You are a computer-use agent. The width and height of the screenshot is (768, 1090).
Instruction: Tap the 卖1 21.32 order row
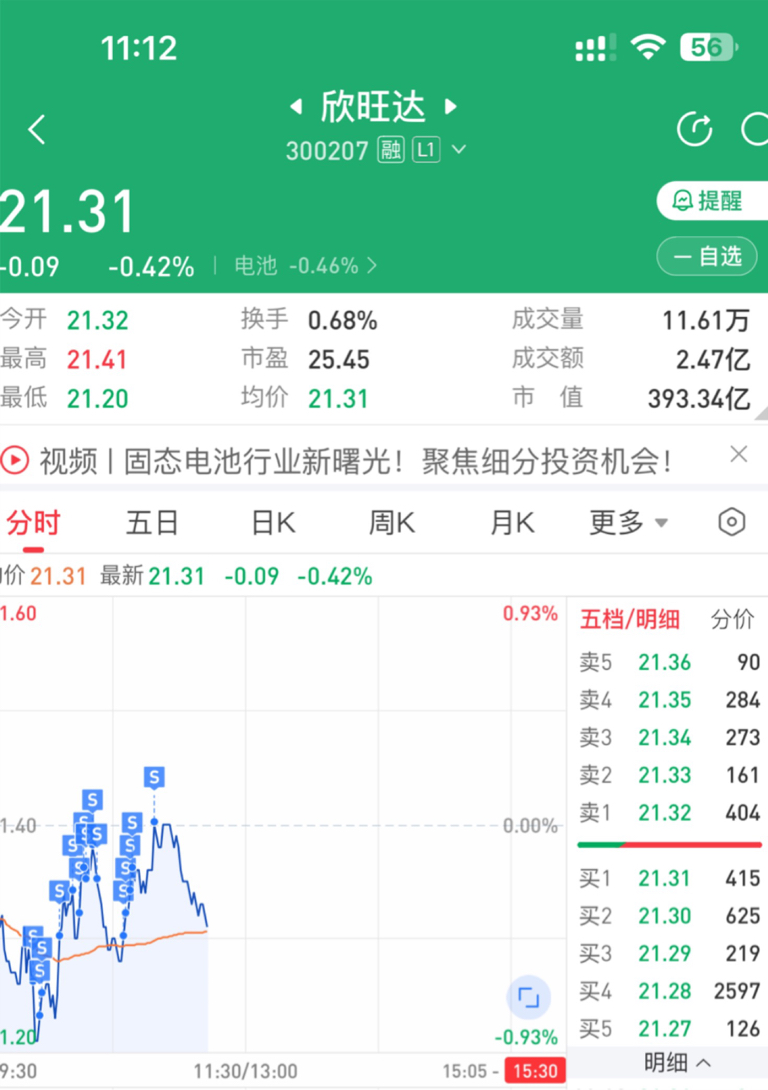[669, 812]
